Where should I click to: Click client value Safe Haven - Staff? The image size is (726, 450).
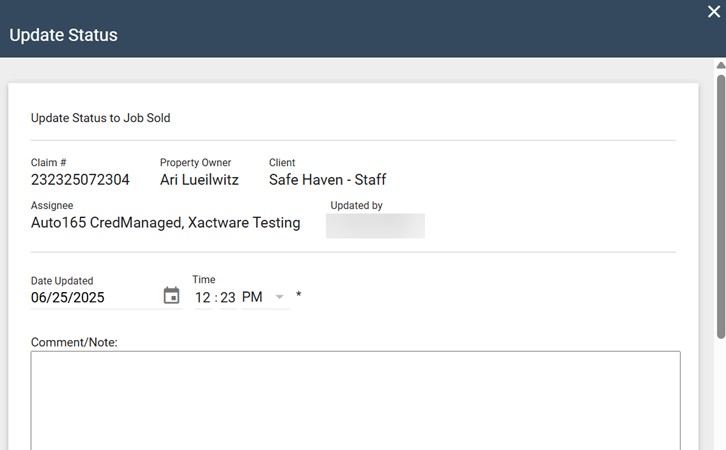pyautogui.click(x=327, y=180)
